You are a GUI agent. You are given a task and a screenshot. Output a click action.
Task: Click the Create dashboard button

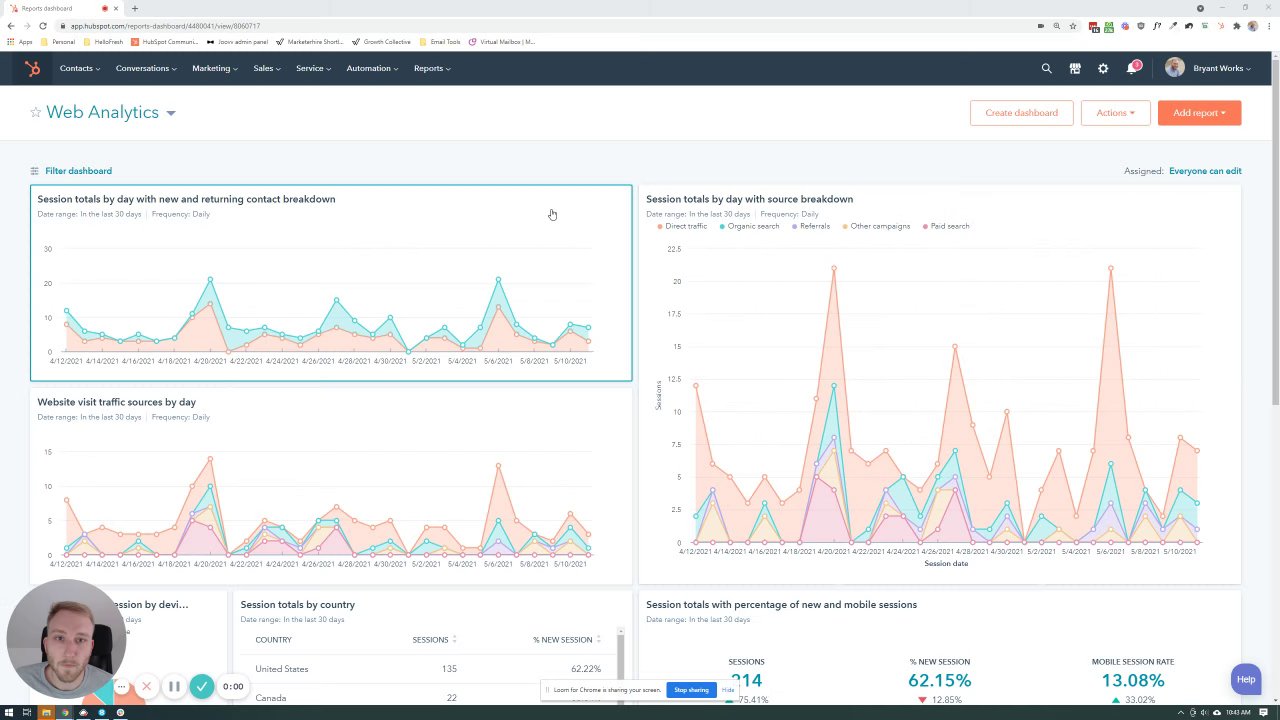[x=1021, y=113]
